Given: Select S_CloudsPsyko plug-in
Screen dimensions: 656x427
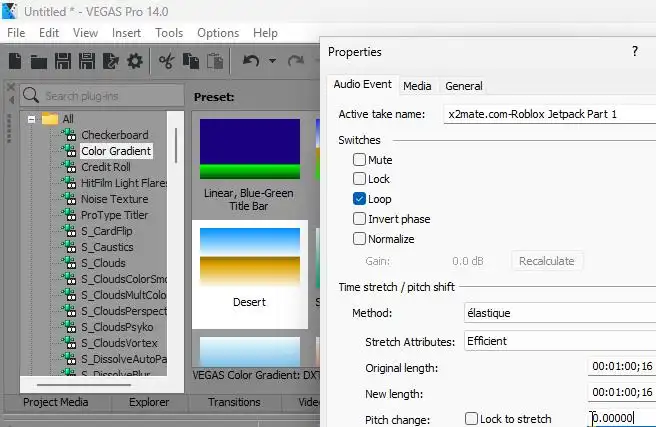Looking at the screenshot, I should 117,327.
